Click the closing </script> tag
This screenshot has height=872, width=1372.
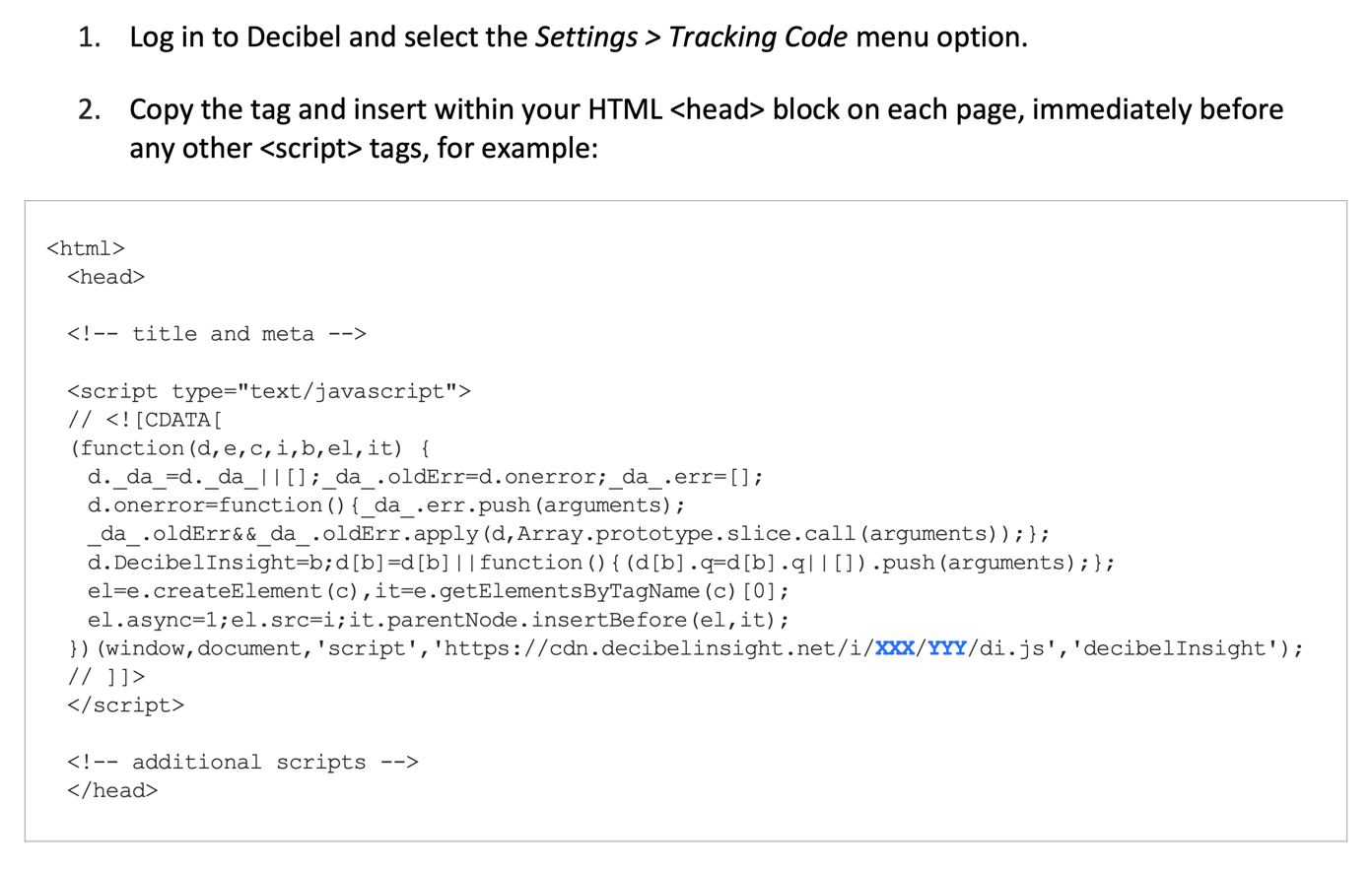tap(125, 705)
